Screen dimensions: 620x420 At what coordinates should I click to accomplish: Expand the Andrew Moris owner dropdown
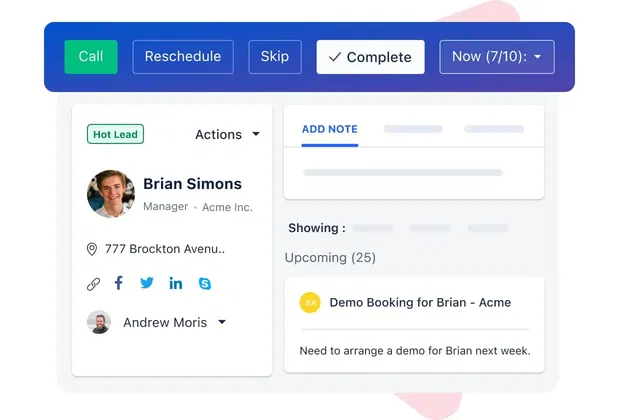[x=221, y=322]
